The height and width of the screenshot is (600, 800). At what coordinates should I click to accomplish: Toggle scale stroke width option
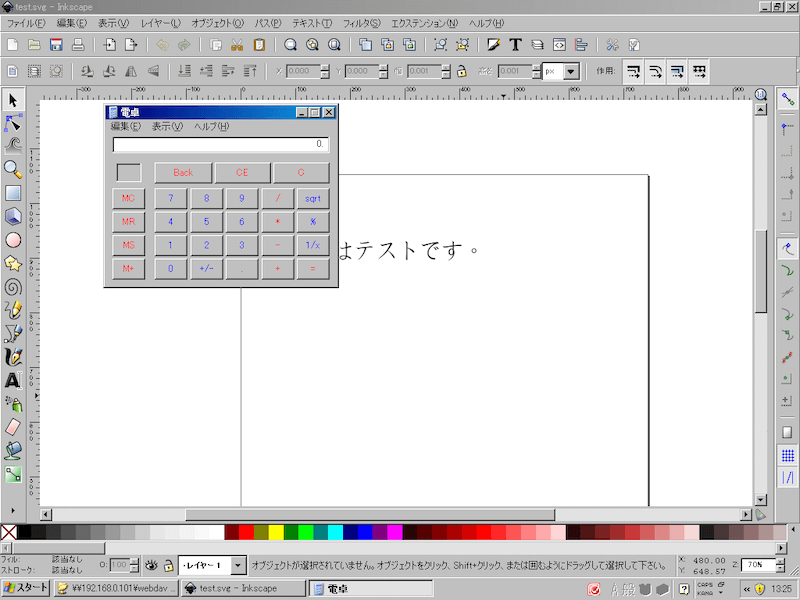coord(634,71)
